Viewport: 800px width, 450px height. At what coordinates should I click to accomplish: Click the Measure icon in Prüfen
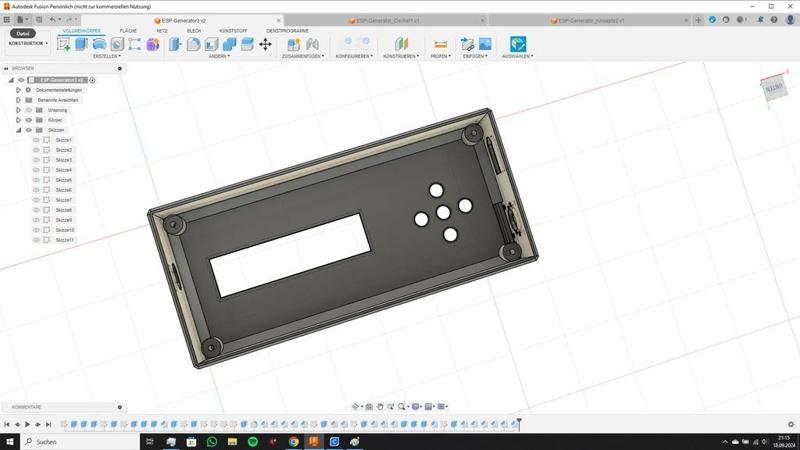[x=440, y=44]
